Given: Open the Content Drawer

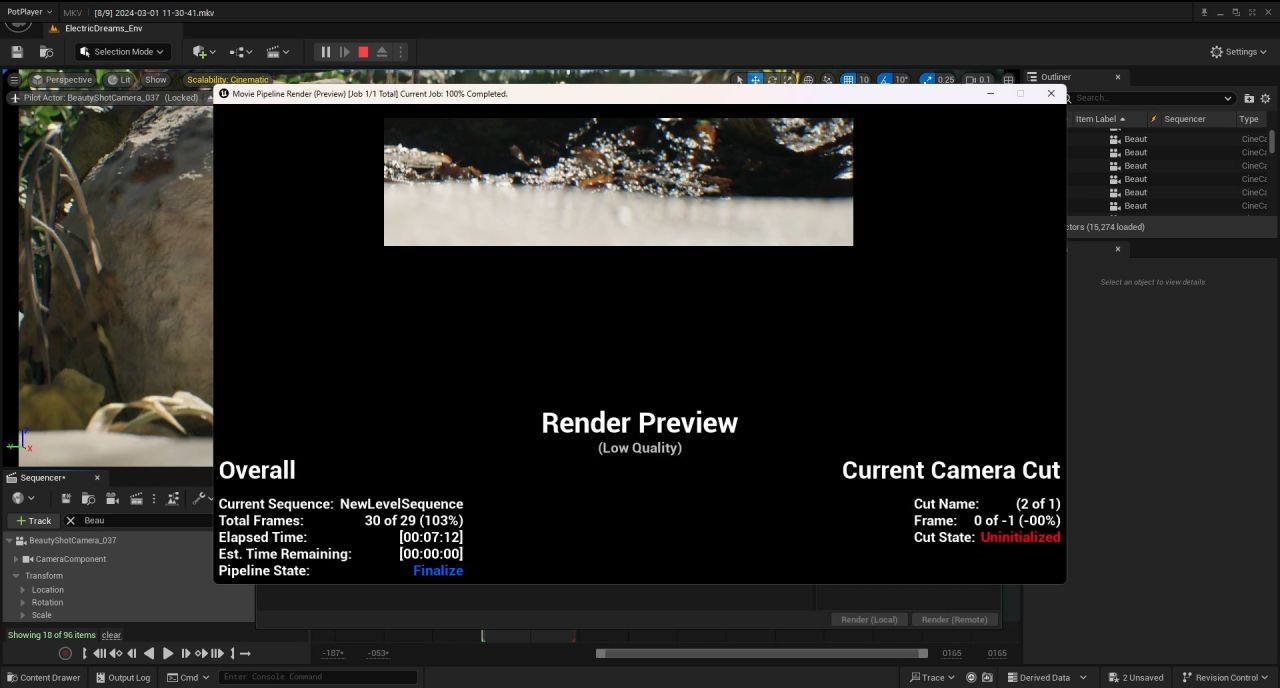Looking at the screenshot, I should tap(43, 677).
